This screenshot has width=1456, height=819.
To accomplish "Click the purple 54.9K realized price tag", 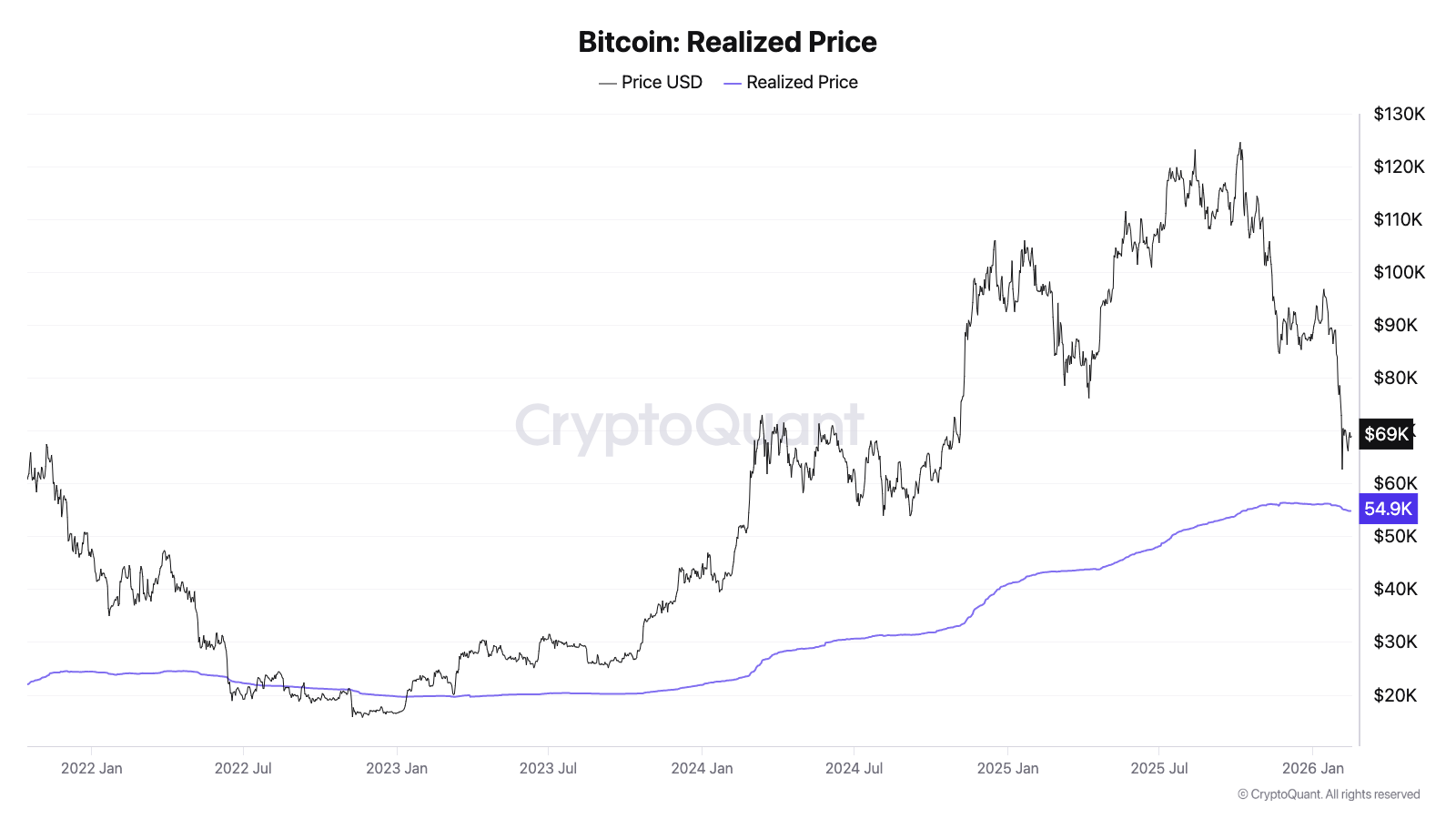I will [x=1388, y=509].
